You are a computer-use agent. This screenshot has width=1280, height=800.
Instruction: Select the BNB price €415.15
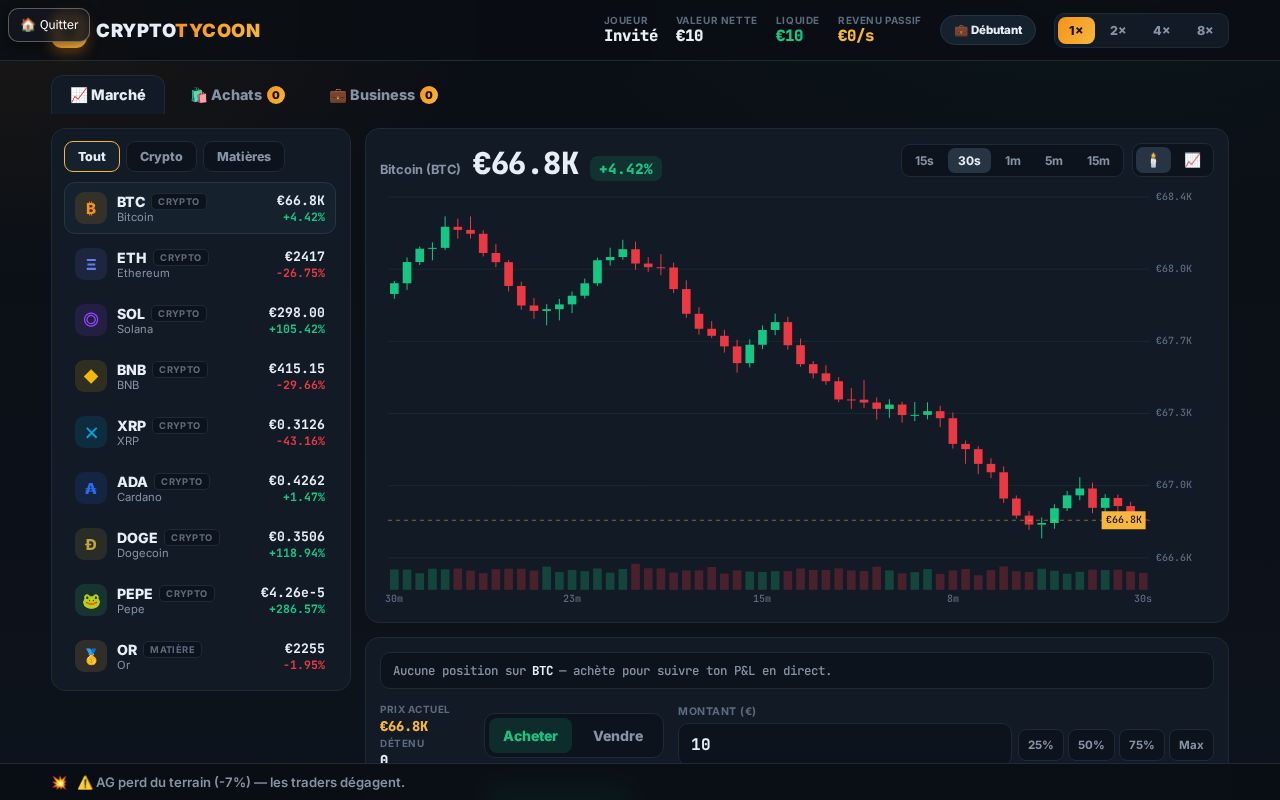tap(297, 369)
